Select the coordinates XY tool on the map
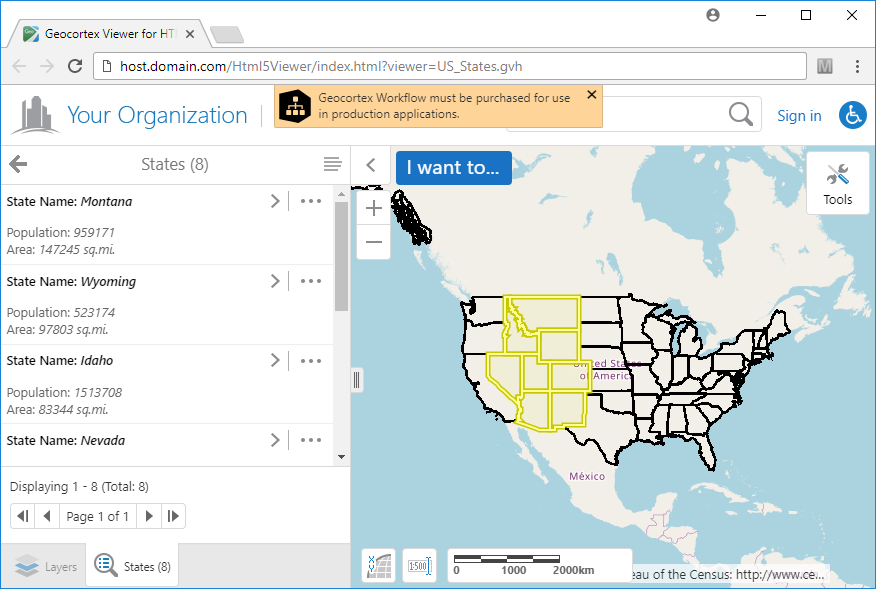The image size is (876, 589). tap(378, 565)
